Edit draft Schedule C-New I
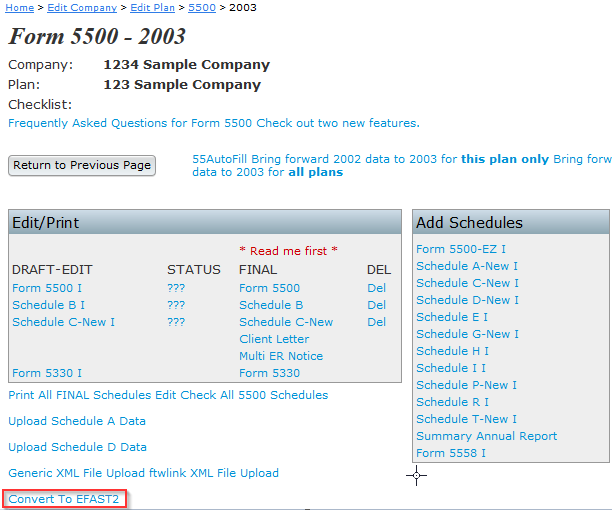The height and width of the screenshot is (510, 612). click(63, 322)
